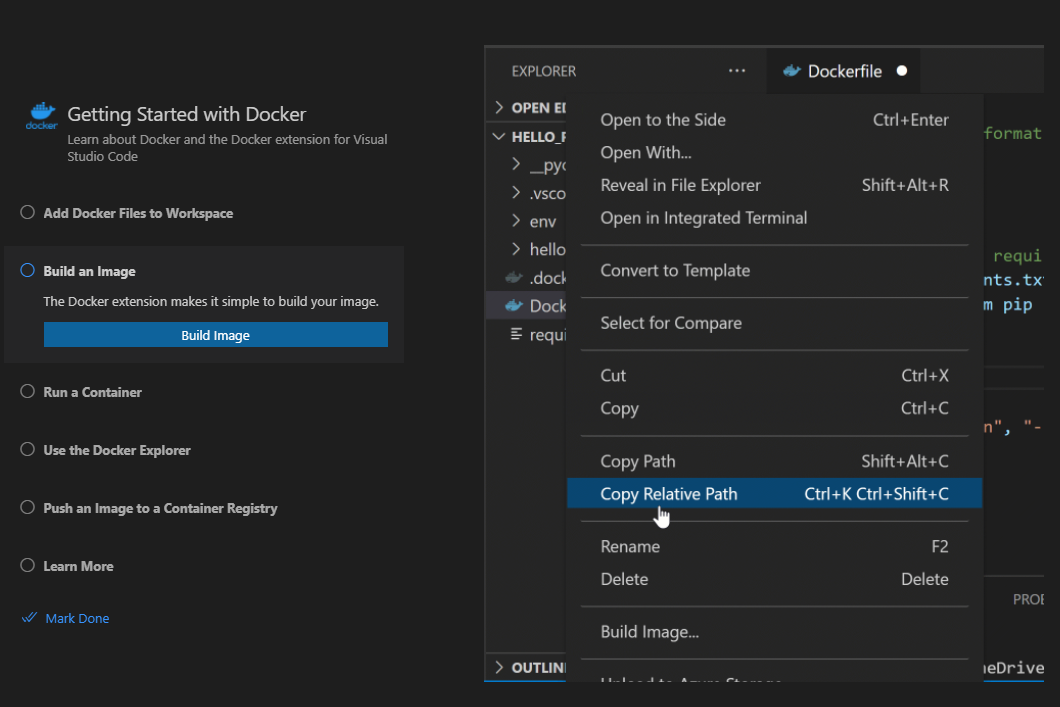Click the .dockerignore file icon
Screen dimensions: 1060x707
pyautogui.click(x=515, y=278)
